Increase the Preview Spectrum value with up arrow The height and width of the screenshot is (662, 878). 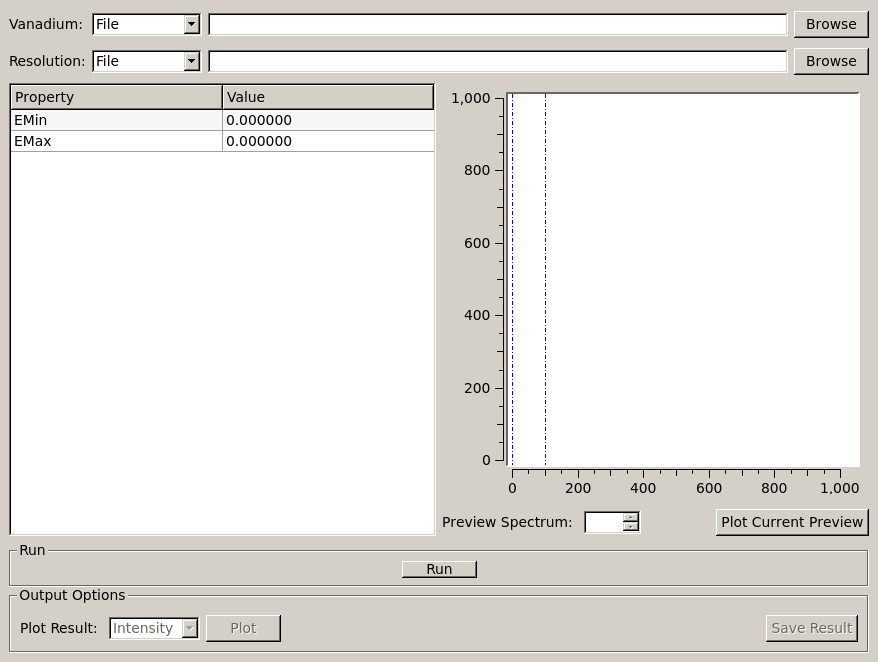coord(630,517)
